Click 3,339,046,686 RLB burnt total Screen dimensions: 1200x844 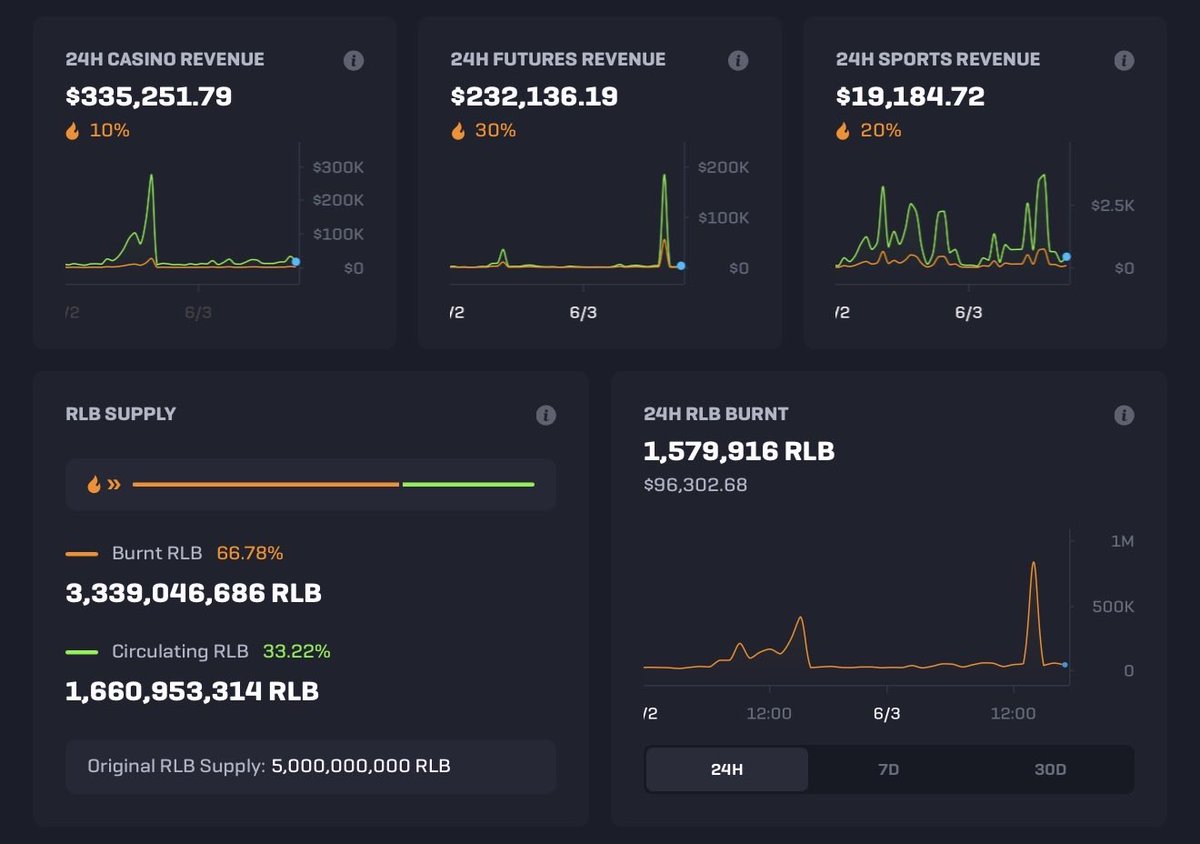pos(193,593)
